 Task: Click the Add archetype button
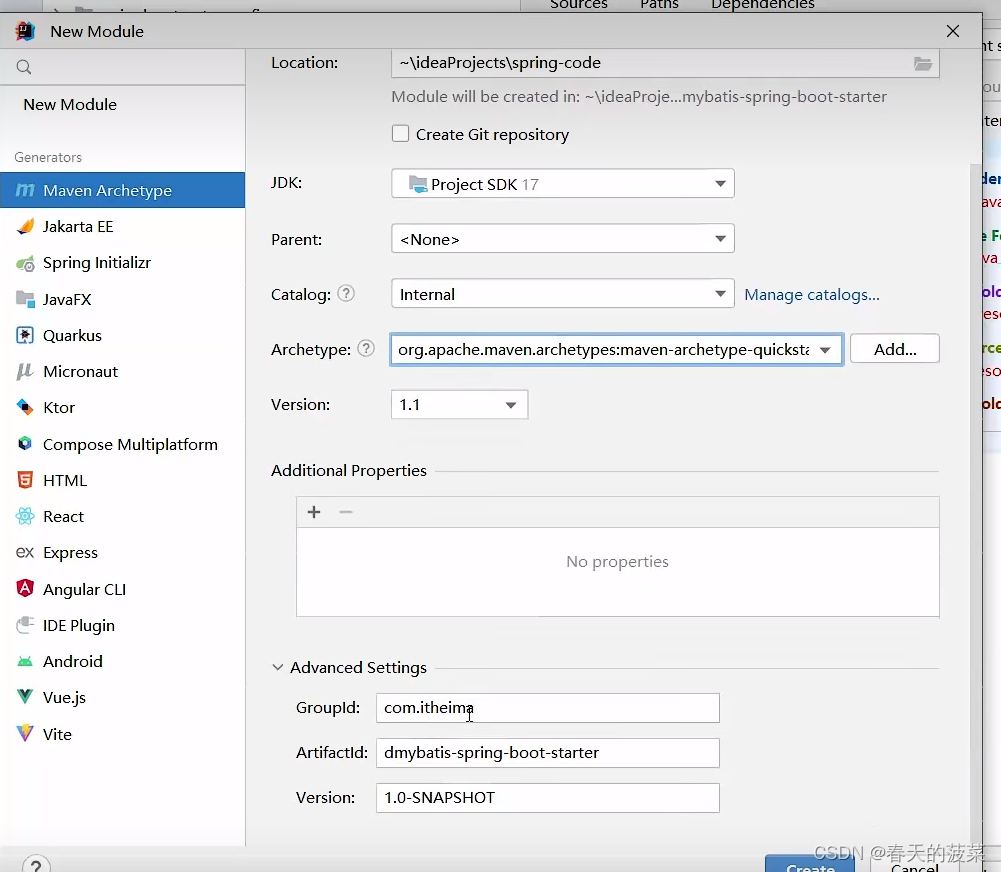tap(894, 349)
